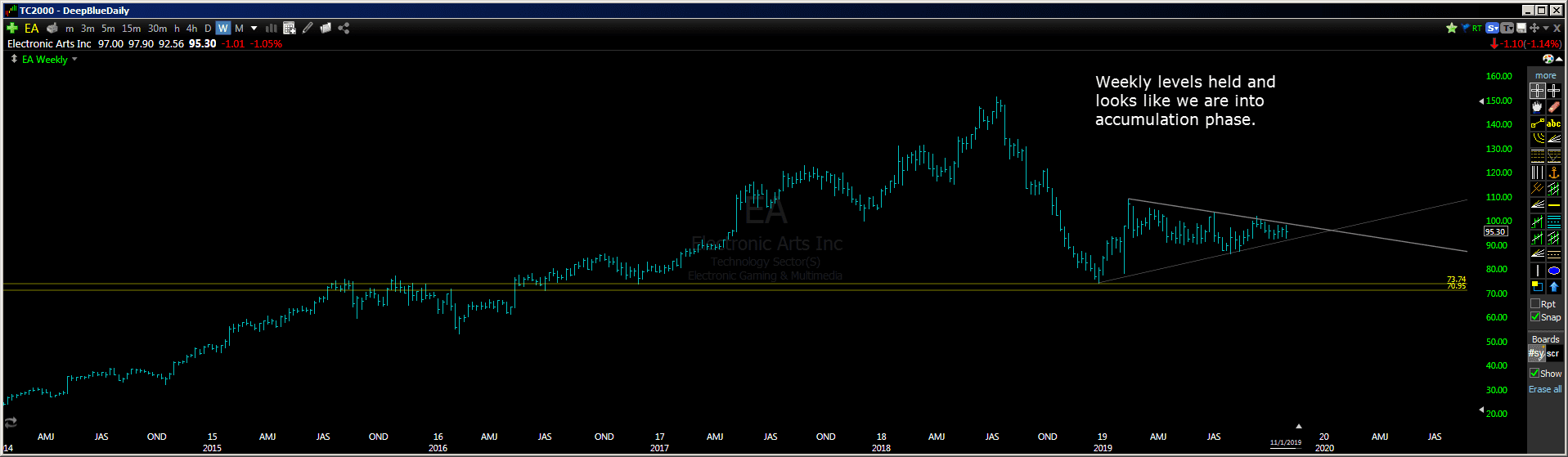1568x457 pixels.
Task: Open the T dropdown button
Action: [x=1507, y=28]
